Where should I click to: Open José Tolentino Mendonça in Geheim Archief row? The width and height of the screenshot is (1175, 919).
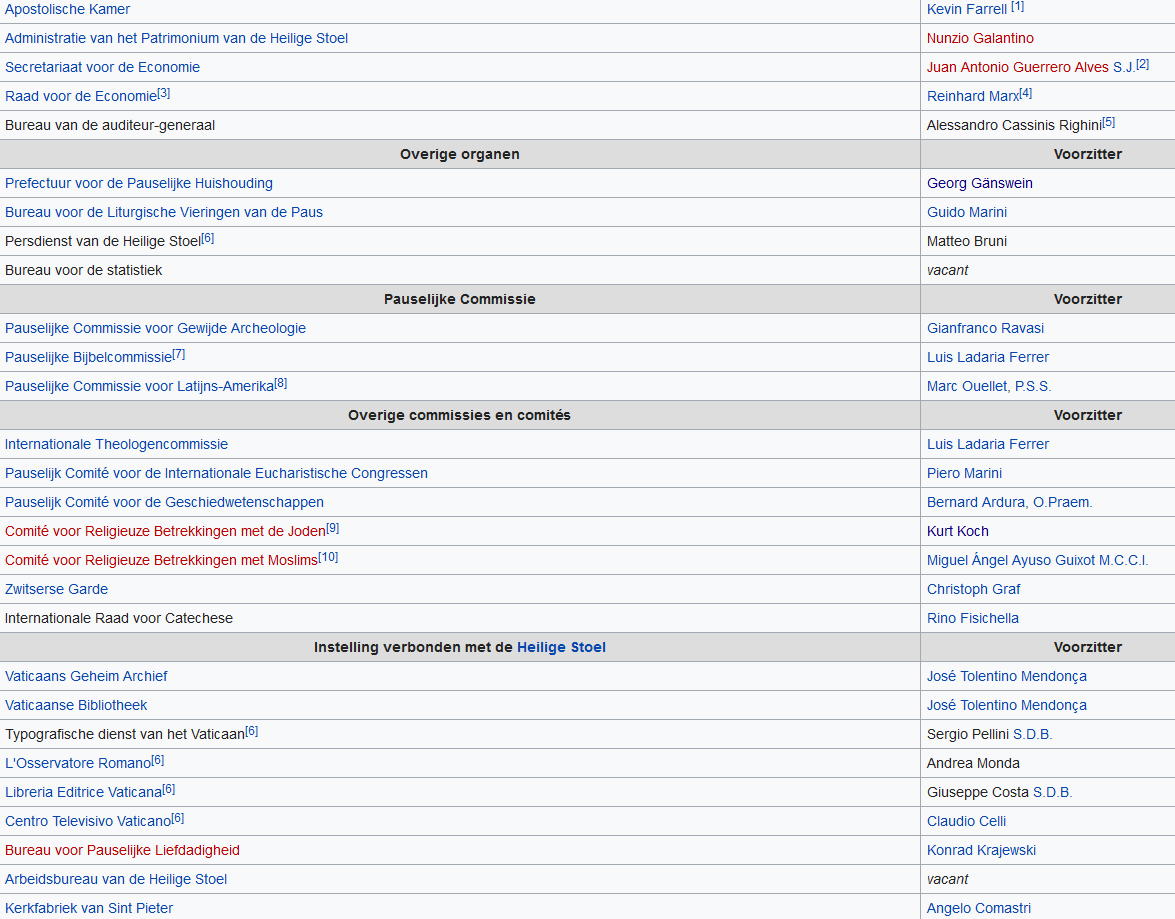pos(1006,676)
